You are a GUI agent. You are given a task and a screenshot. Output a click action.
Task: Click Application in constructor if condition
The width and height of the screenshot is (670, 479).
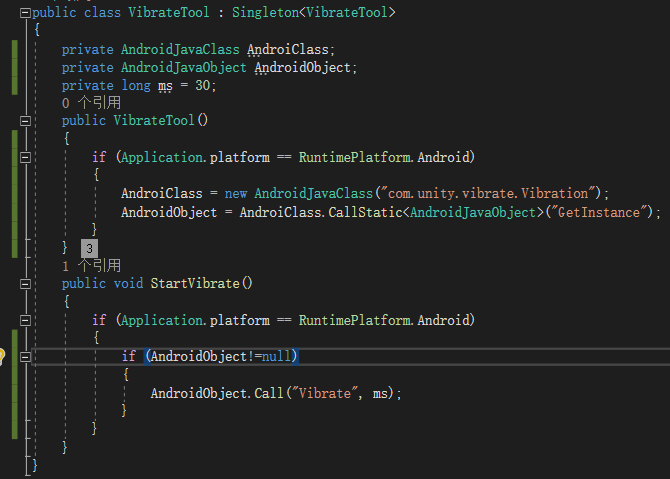(162, 157)
